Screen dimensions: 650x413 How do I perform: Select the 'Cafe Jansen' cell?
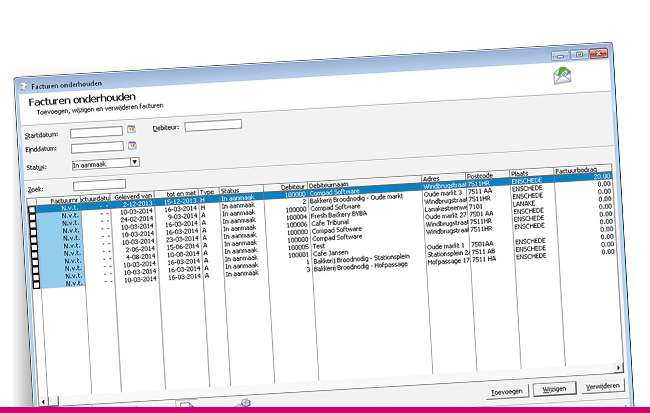tap(330, 253)
